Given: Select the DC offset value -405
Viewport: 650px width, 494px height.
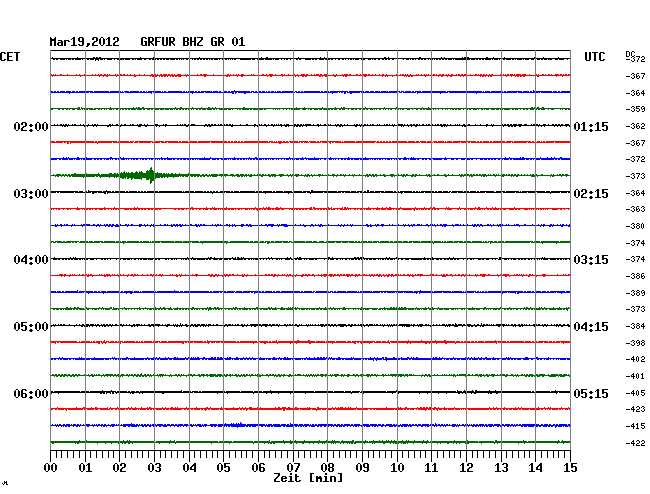Looking at the screenshot, I should [x=635, y=393].
